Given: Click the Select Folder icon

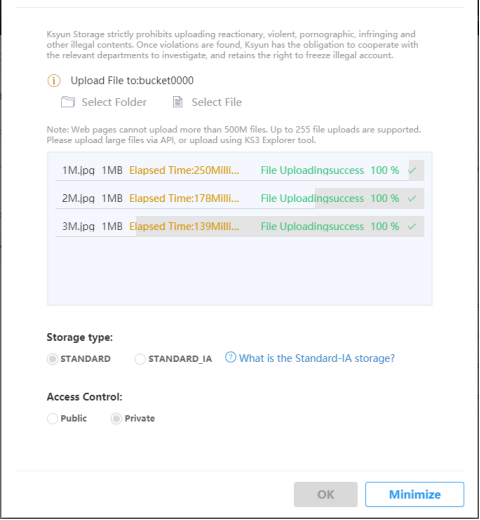Looking at the screenshot, I should (x=68, y=102).
